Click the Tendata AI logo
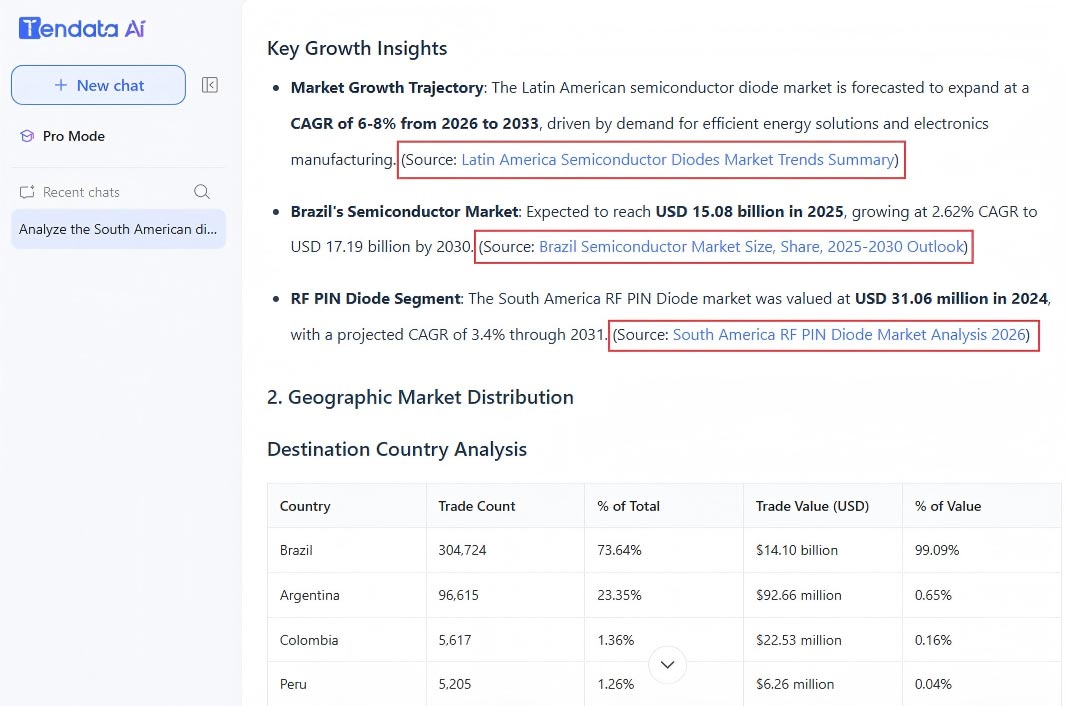The width and height of the screenshot is (1066, 706). click(82, 28)
